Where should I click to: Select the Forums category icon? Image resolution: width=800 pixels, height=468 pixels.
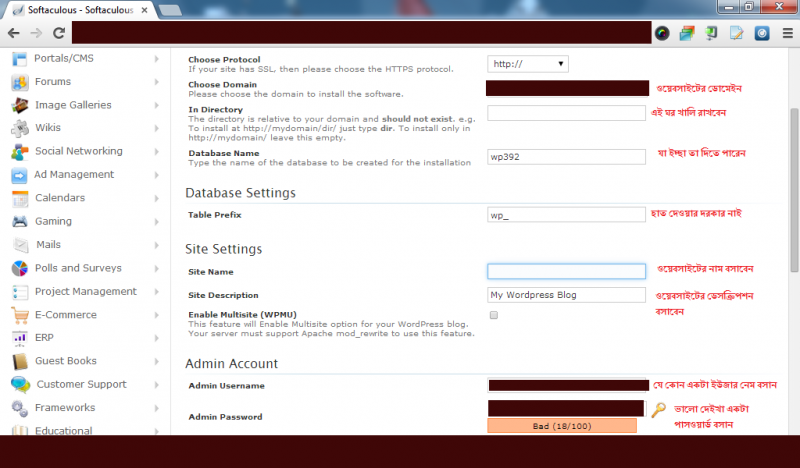[19, 82]
